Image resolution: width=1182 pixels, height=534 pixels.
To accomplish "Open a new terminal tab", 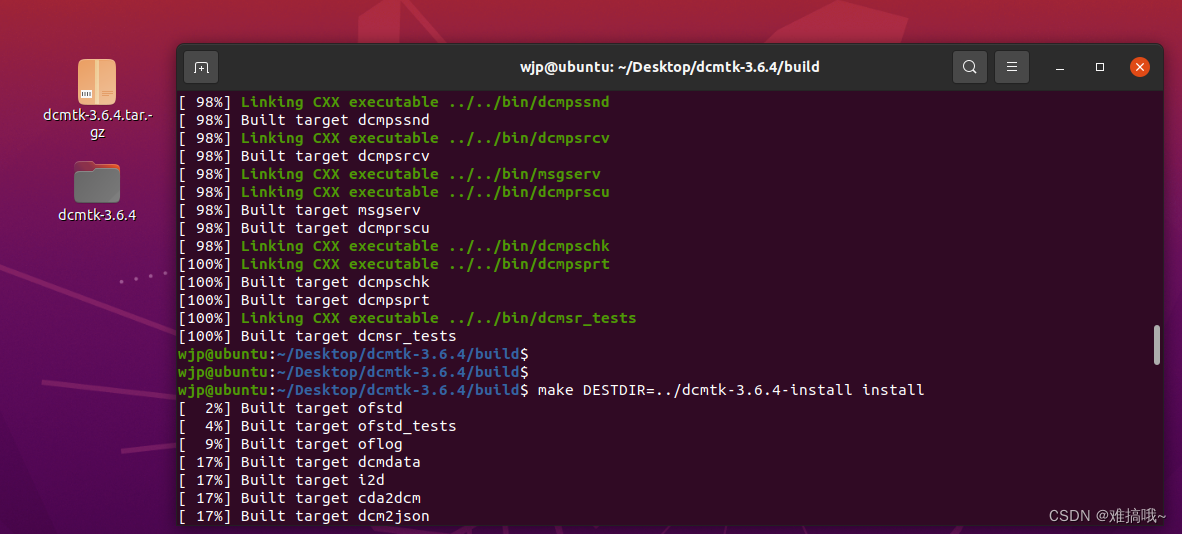I will pyautogui.click(x=201, y=67).
